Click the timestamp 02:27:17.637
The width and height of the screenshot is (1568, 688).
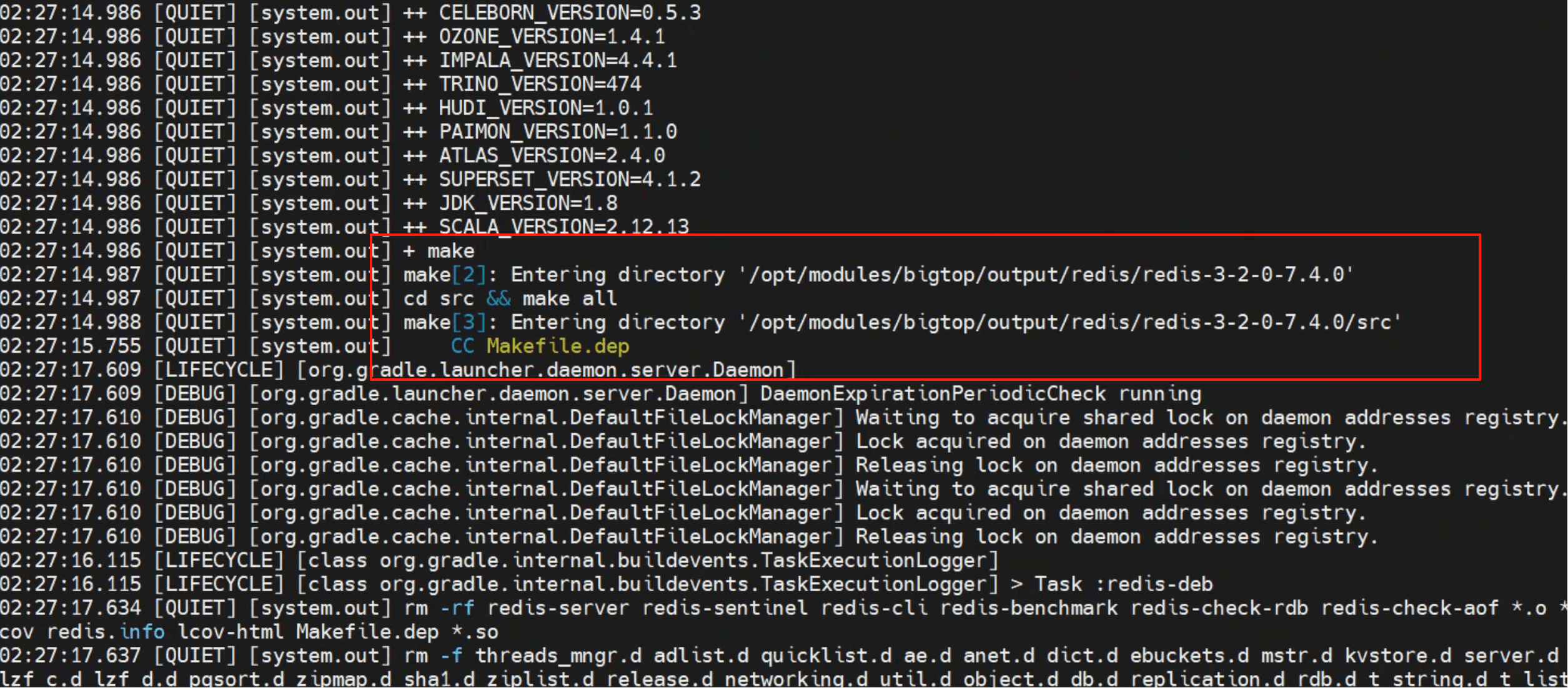pyautogui.click(x=71, y=656)
